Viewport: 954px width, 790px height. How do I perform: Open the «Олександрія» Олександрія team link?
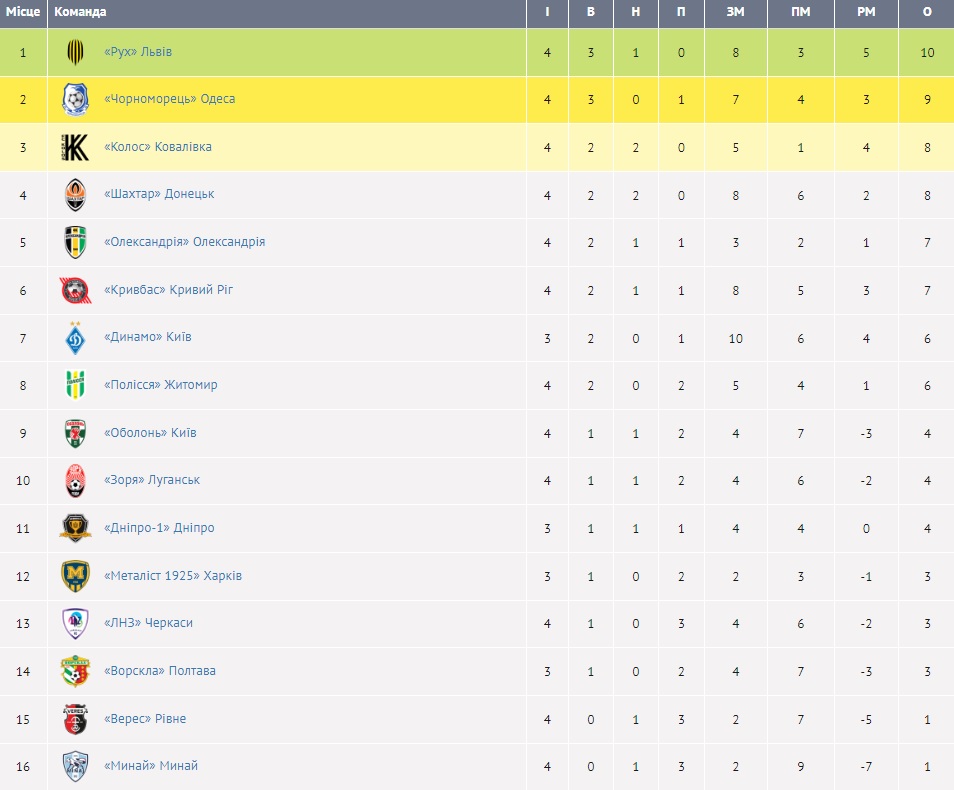coord(184,242)
